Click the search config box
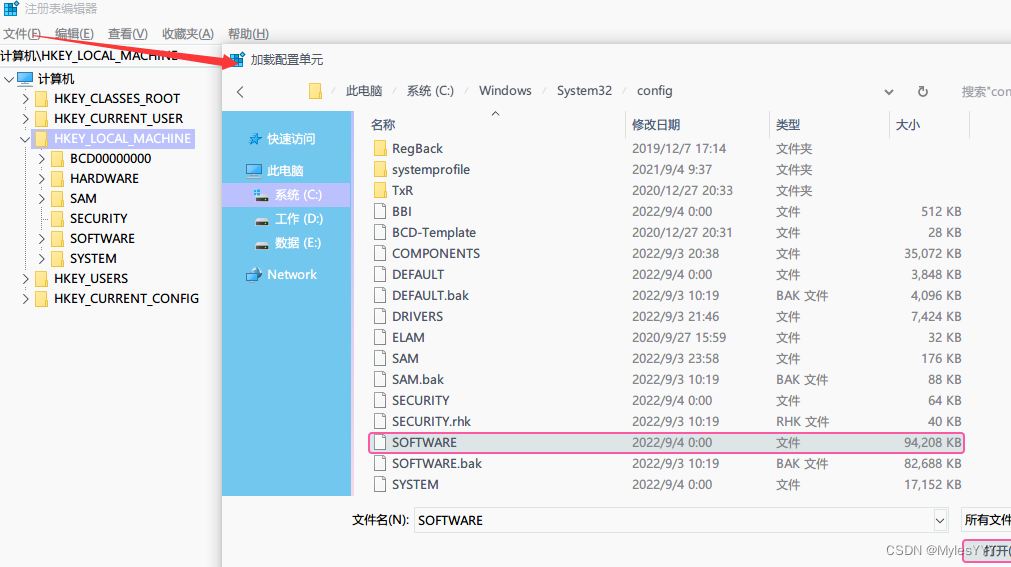1011x567 pixels. pos(985,92)
